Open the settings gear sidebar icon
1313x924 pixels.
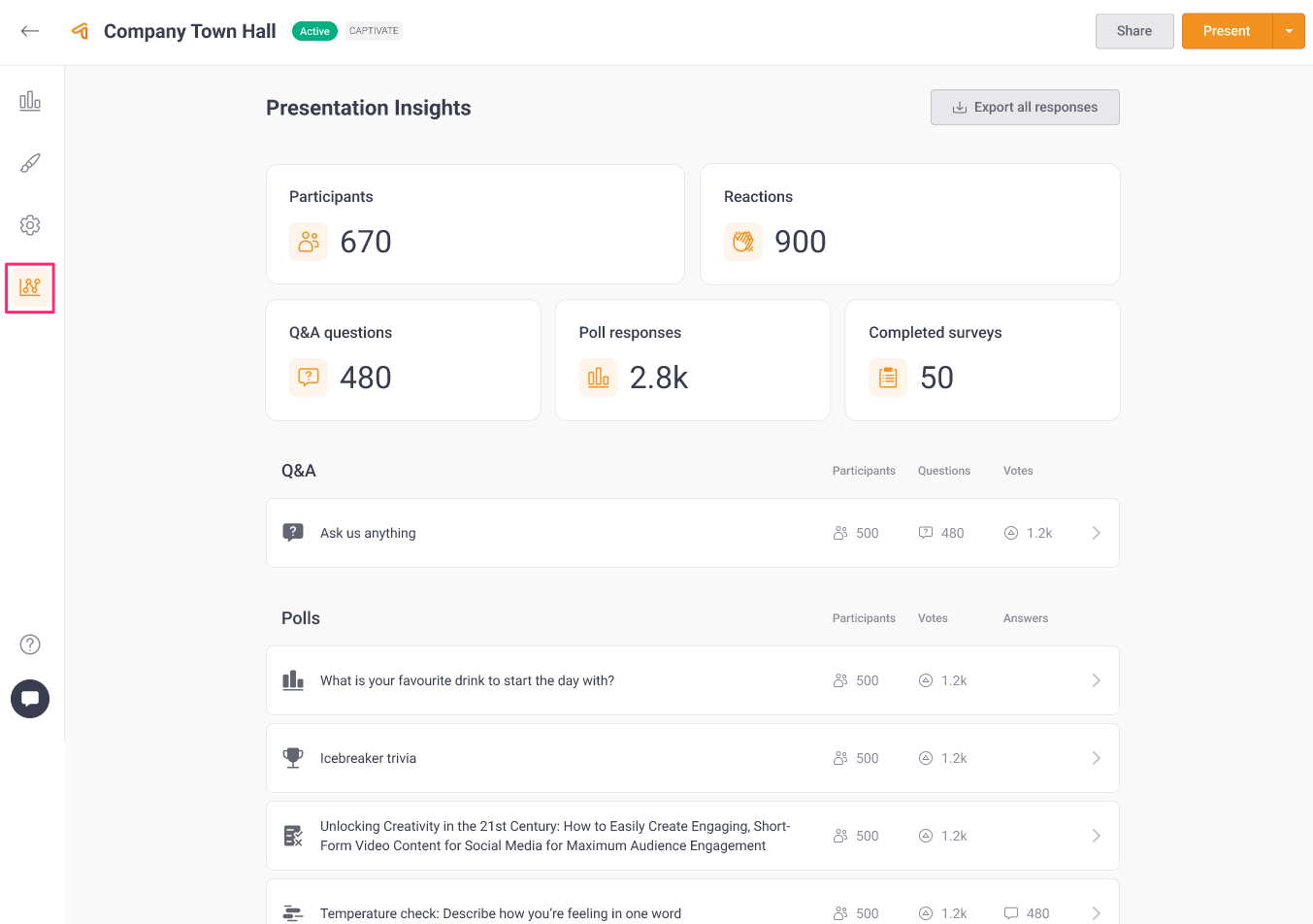[x=30, y=225]
